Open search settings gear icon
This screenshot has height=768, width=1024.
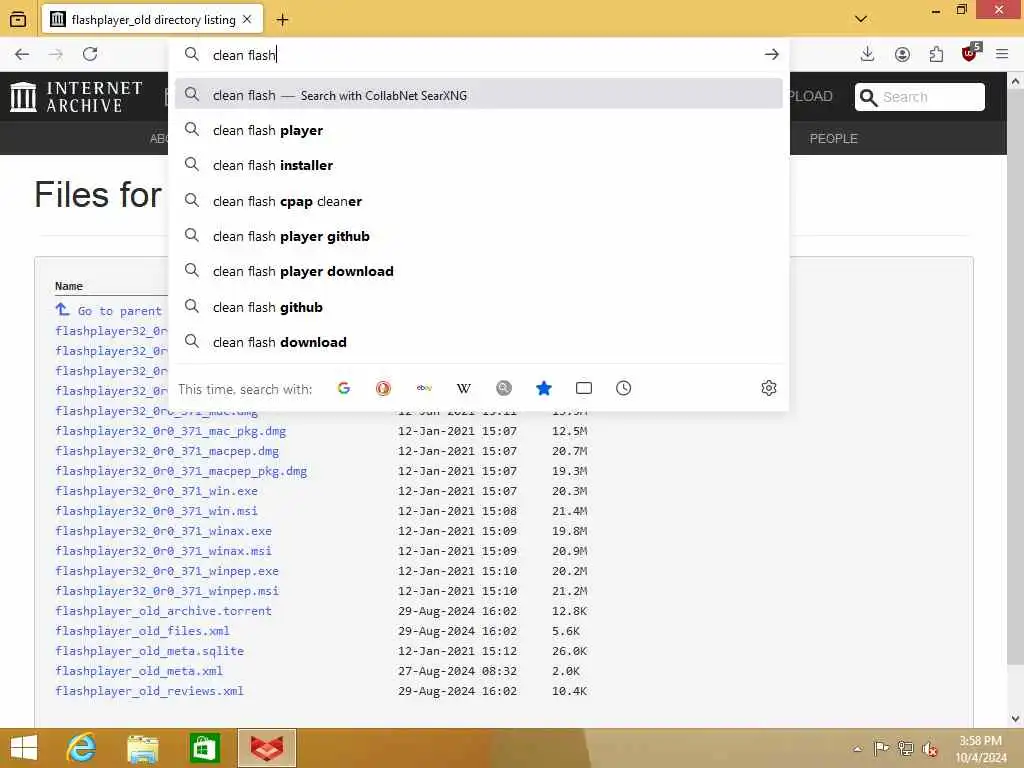point(769,389)
